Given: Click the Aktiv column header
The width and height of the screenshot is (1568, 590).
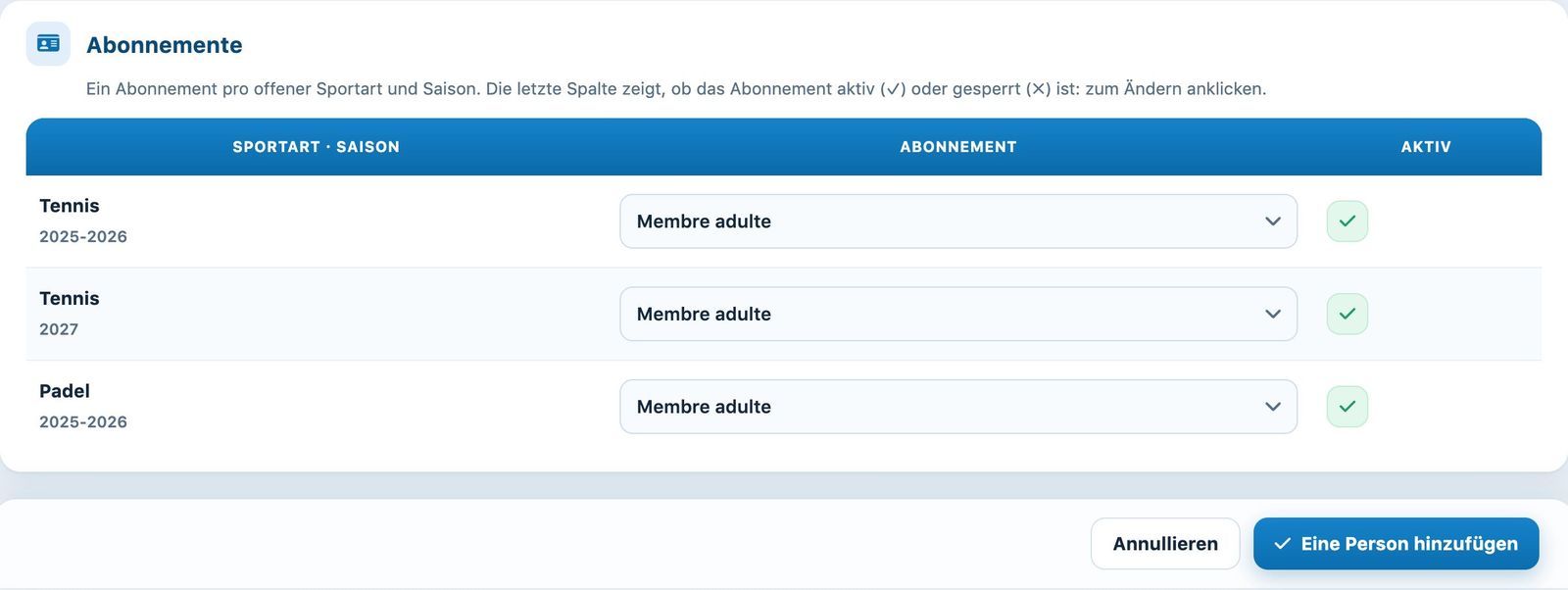Looking at the screenshot, I should (1426, 147).
